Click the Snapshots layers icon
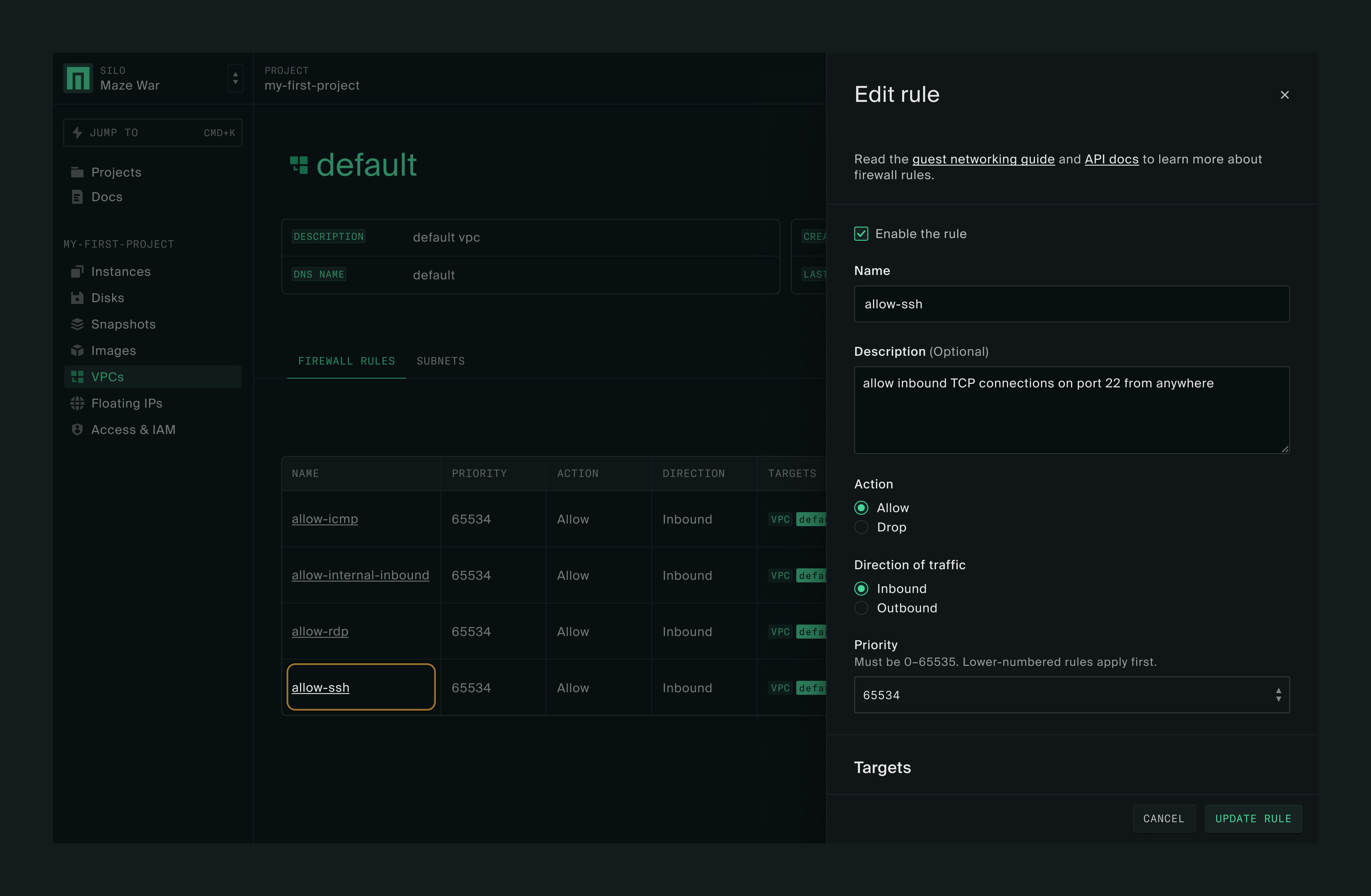Image resolution: width=1371 pixels, height=896 pixels. pyautogui.click(x=77, y=324)
